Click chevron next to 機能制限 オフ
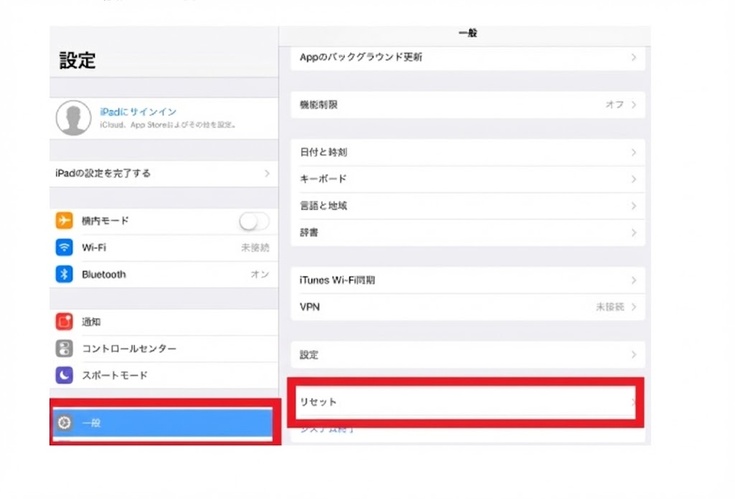Screen dimensions: 735x499 point(634,104)
